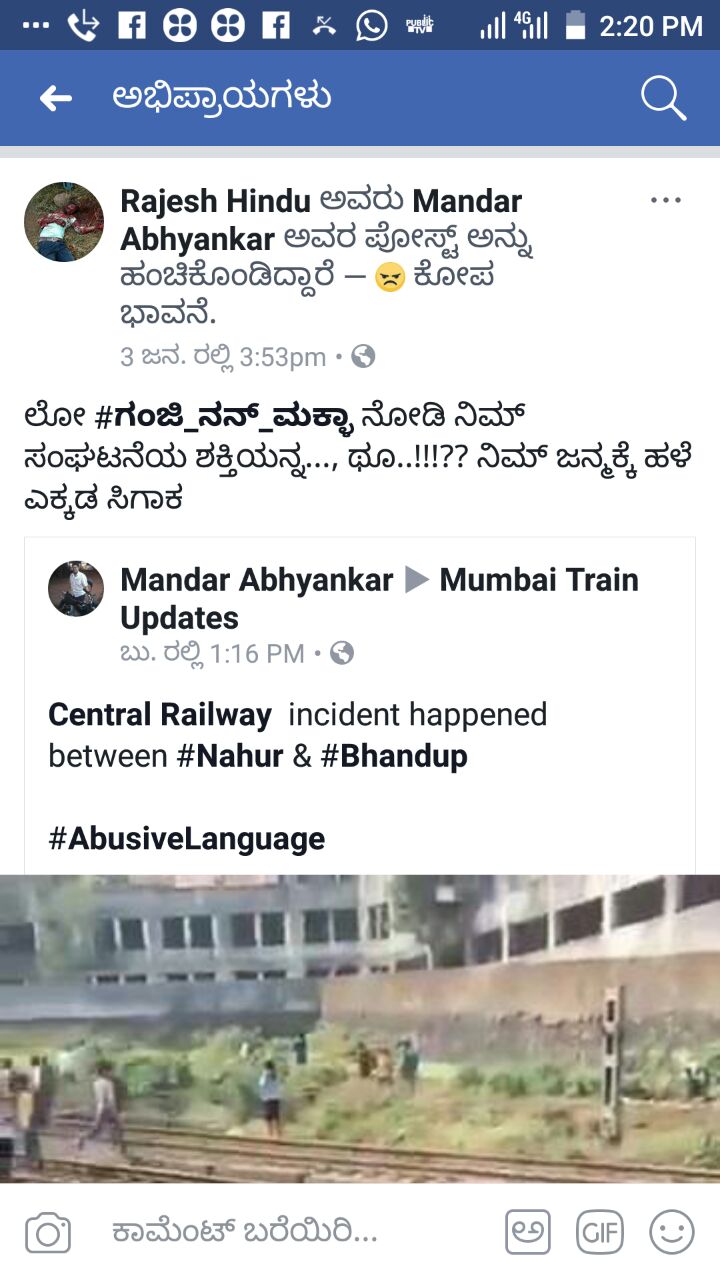This screenshot has width=720, height=1280.
Task: Tap Mandar Abhyankar avatar in shared post
Action: point(76,589)
